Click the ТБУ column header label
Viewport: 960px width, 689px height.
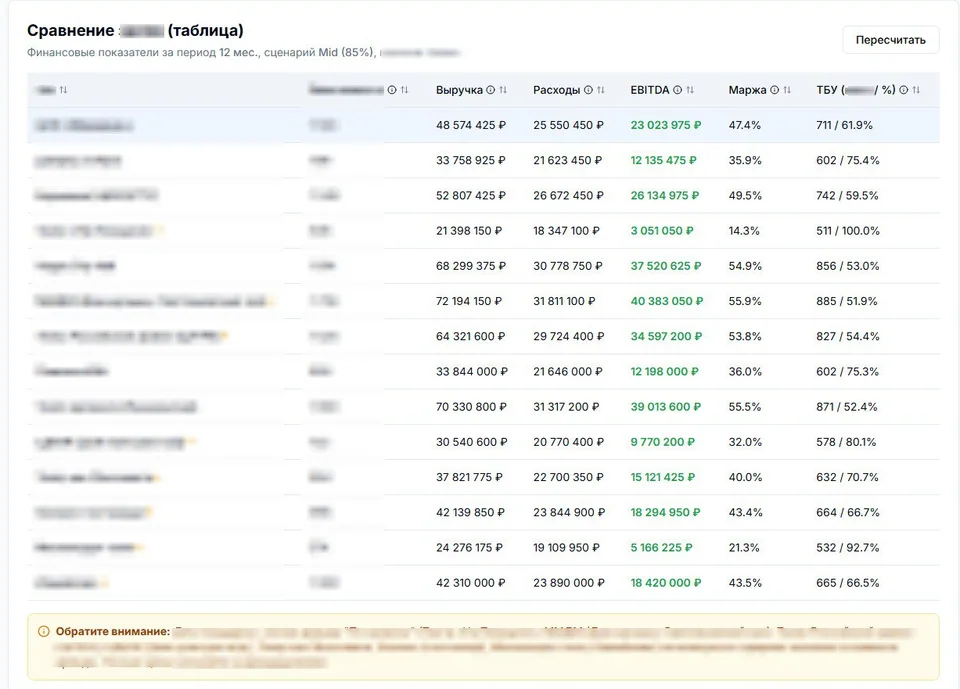pos(856,90)
